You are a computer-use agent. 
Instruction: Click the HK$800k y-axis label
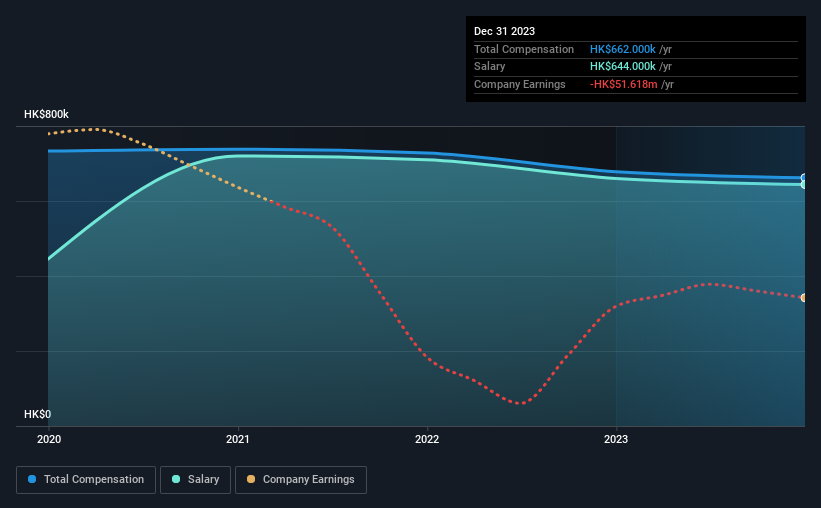(x=46, y=114)
